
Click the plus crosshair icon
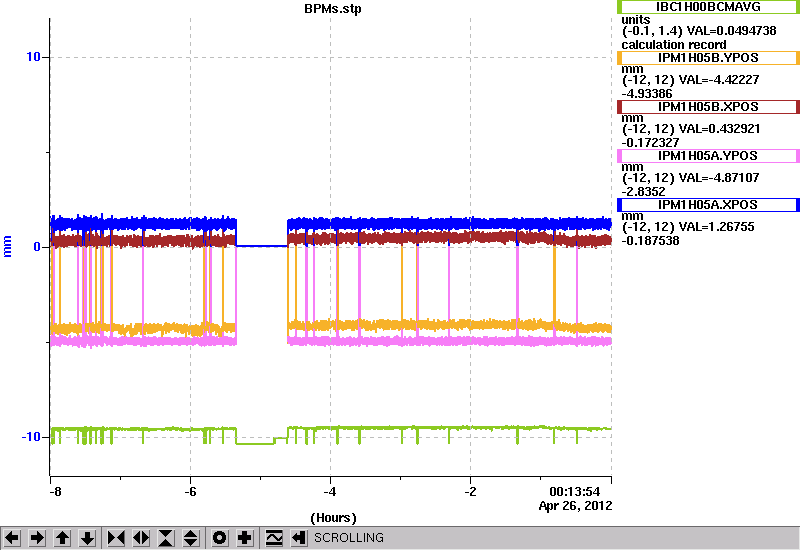point(245,538)
